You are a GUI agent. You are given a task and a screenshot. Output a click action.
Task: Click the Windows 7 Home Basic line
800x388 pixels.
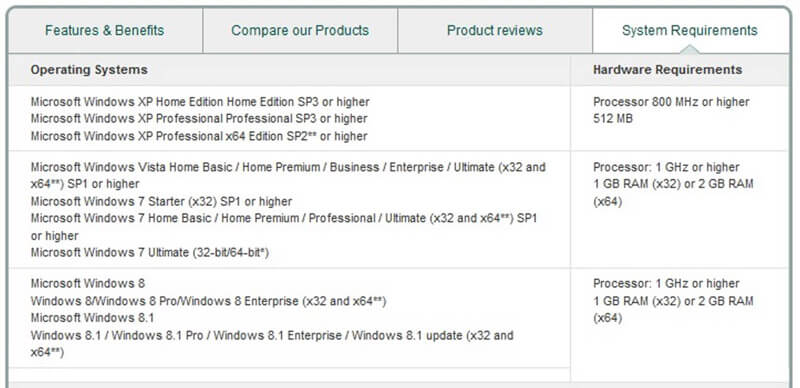coord(284,227)
